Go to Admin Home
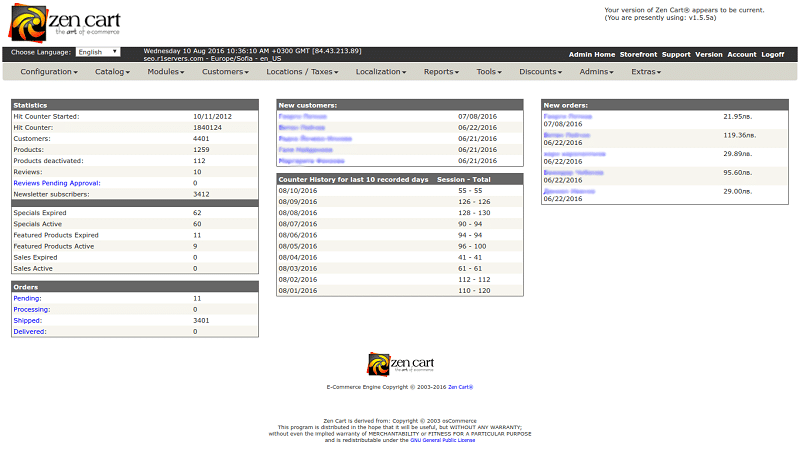800x449 pixels. point(592,55)
